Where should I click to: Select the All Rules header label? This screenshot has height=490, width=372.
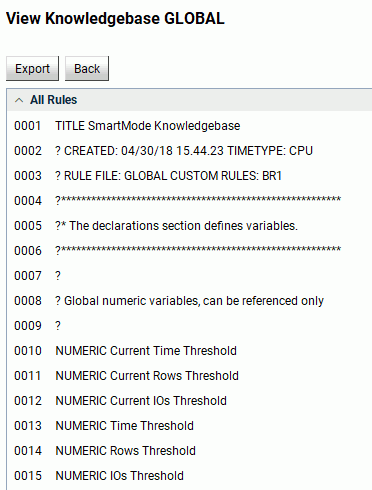pos(54,100)
